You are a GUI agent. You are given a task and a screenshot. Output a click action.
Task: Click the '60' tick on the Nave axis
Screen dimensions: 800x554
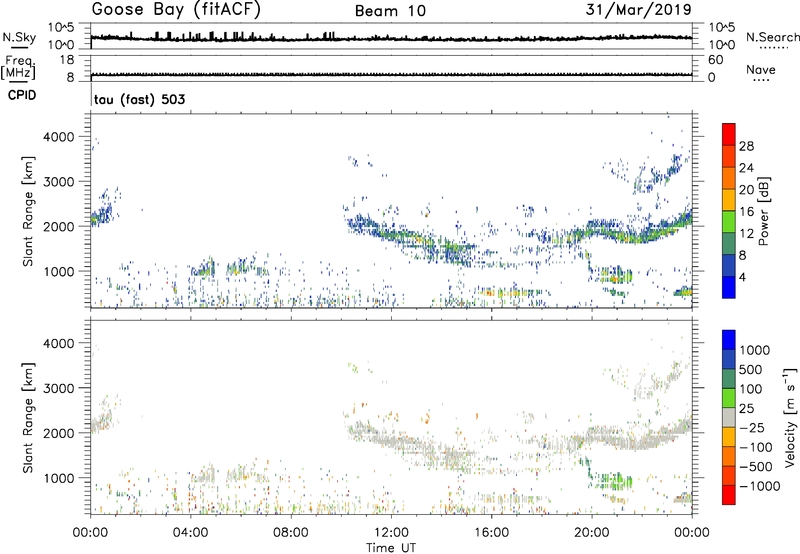(715, 60)
